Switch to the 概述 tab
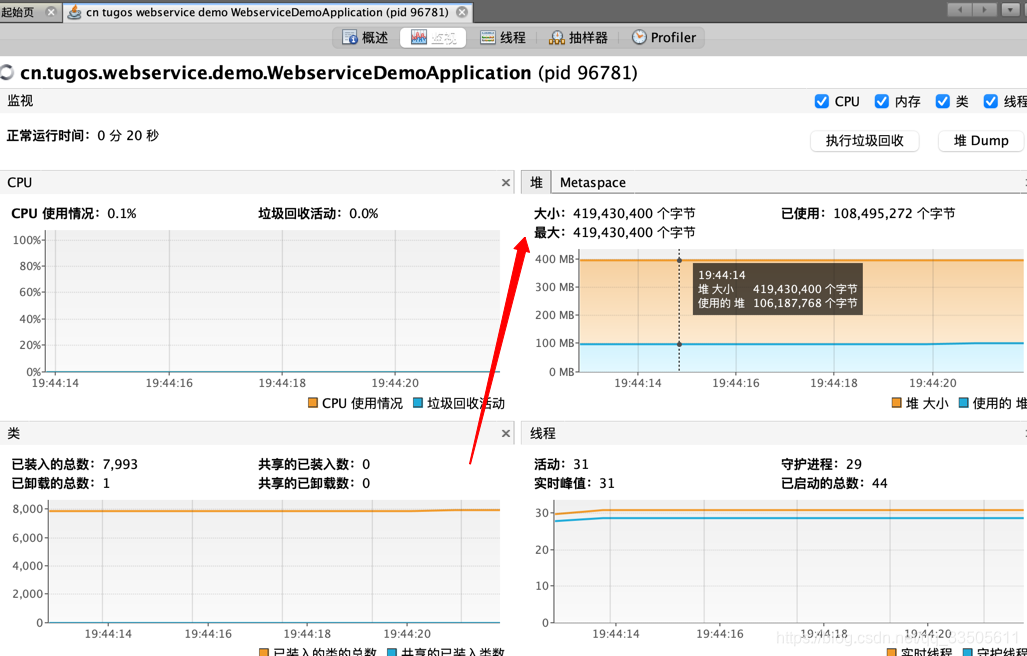1027x656 pixels. [365, 37]
